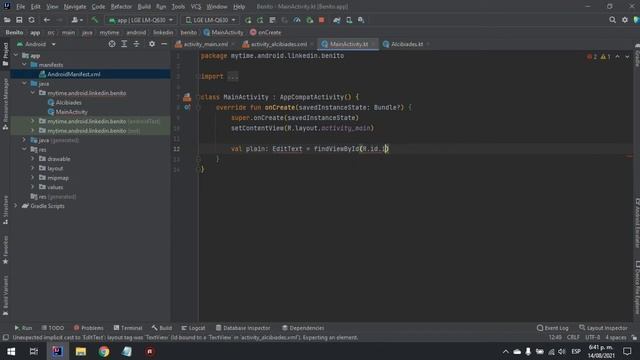Switch to activity_main.xml tab
The width and height of the screenshot is (640, 360).
click(205, 44)
